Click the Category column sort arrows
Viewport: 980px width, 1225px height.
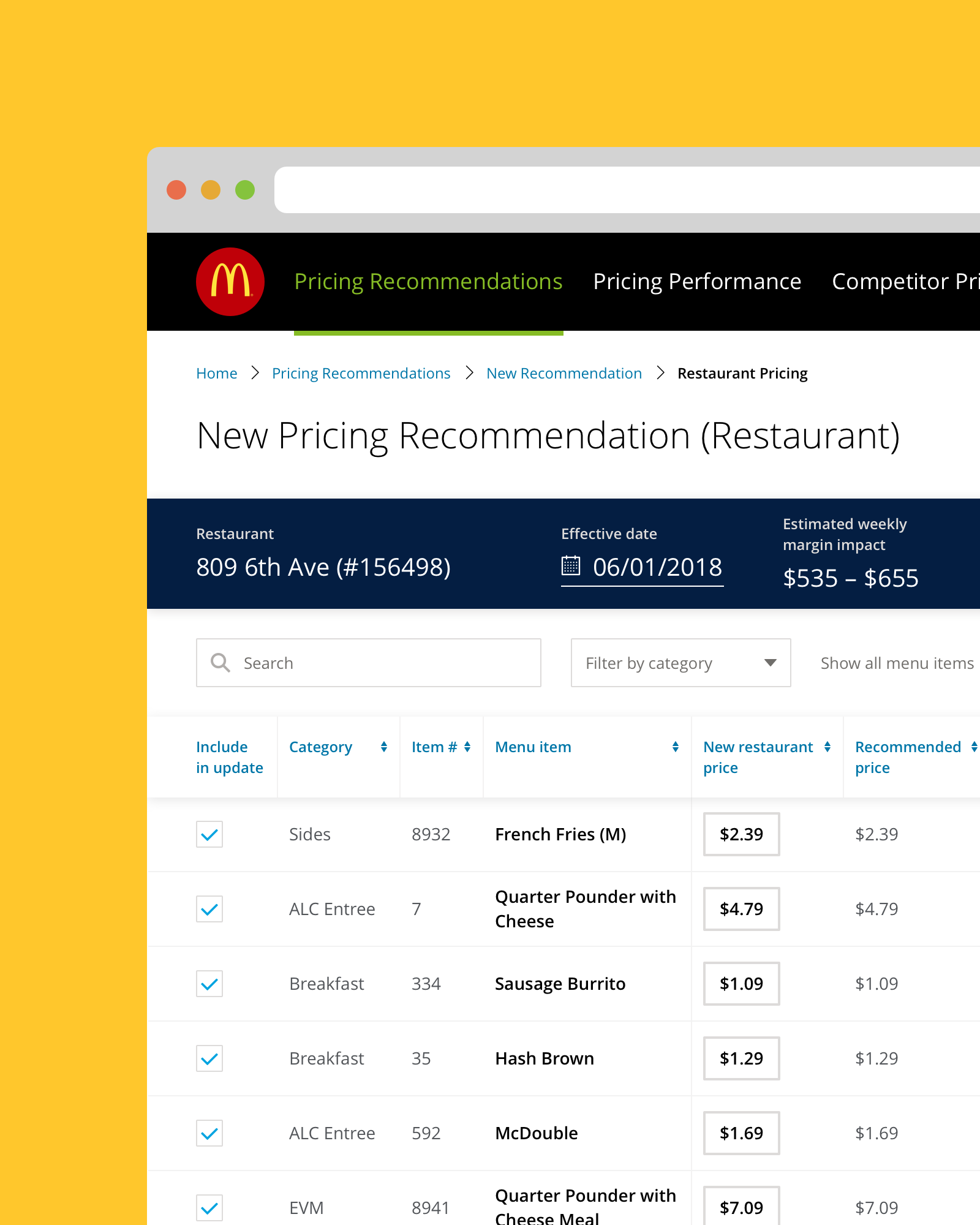[383, 747]
